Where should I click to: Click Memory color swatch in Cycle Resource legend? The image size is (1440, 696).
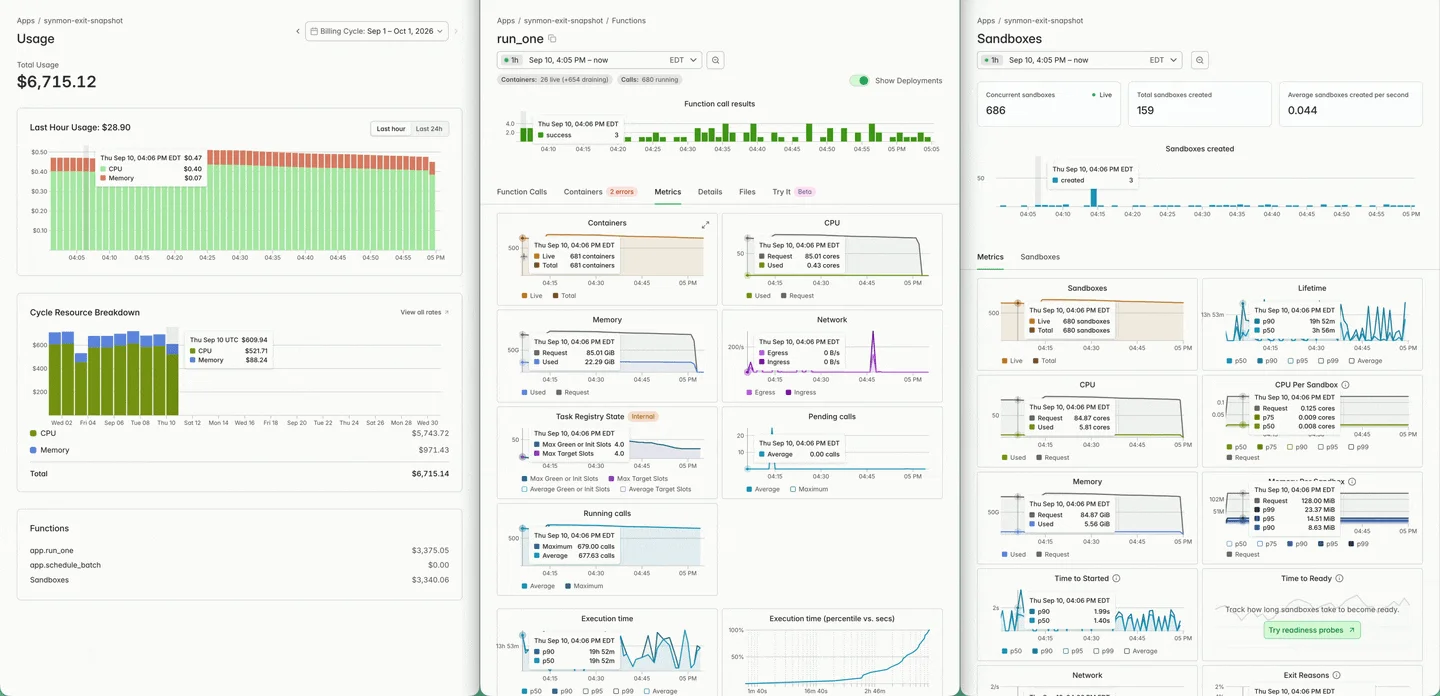point(33,450)
